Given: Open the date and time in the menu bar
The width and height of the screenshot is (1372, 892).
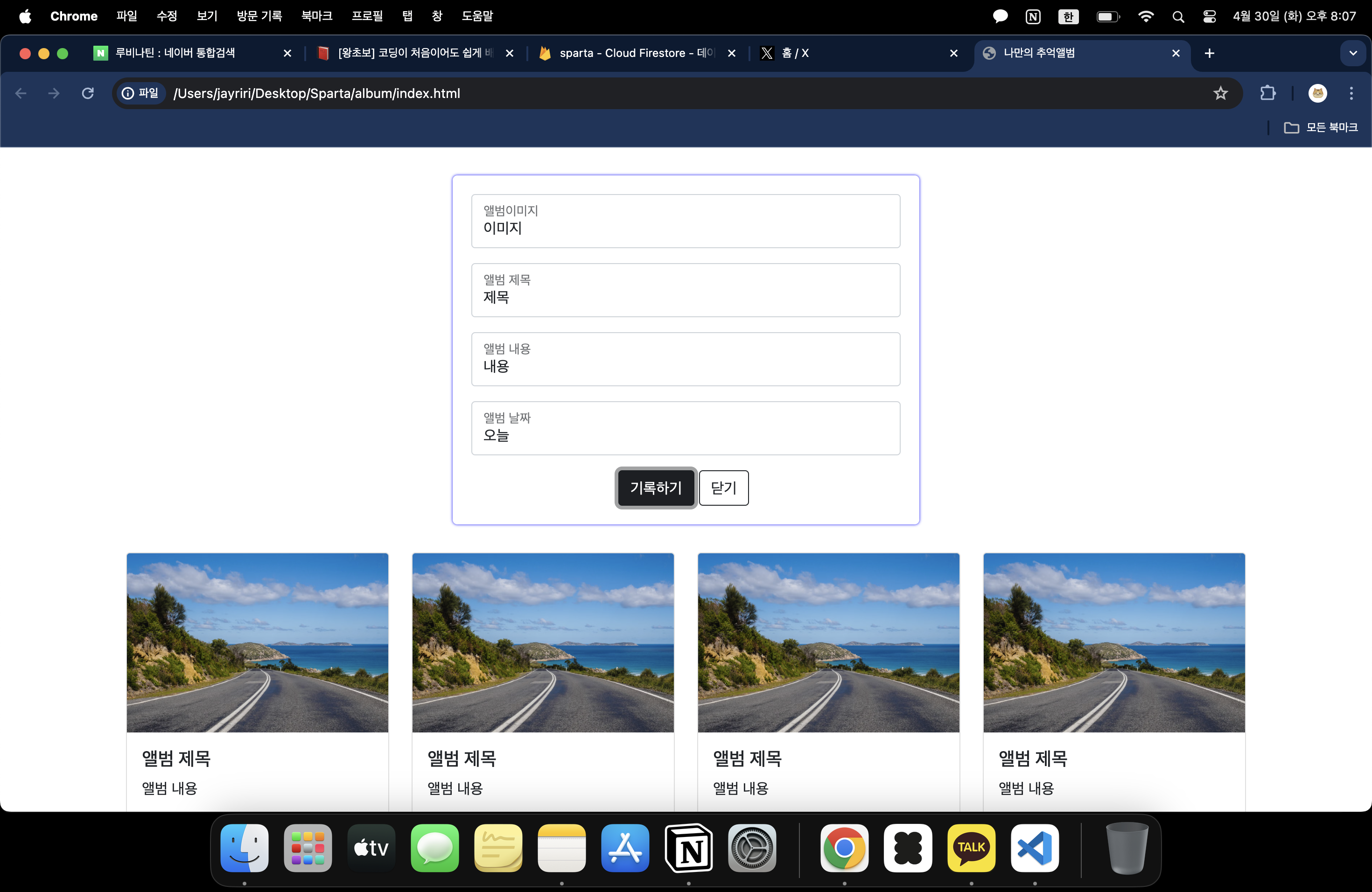Looking at the screenshot, I should (1294, 16).
